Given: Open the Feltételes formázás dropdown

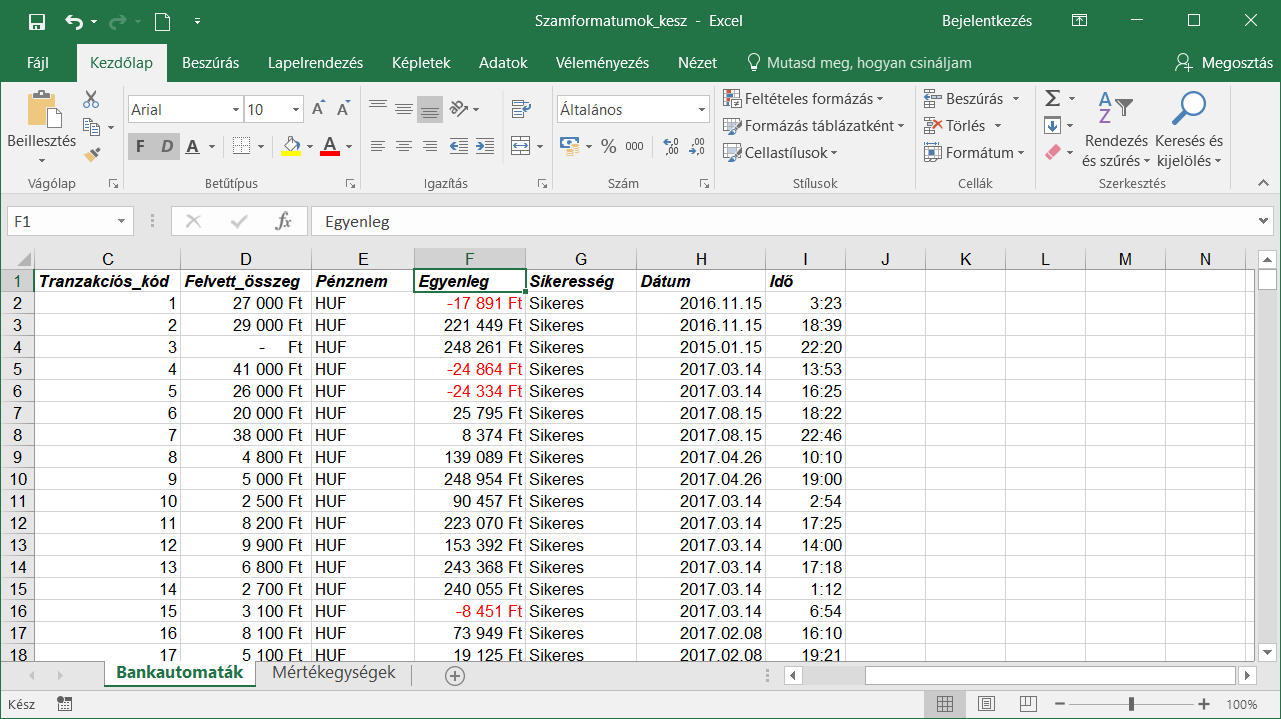Looking at the screenshot, I should [804, 99].
